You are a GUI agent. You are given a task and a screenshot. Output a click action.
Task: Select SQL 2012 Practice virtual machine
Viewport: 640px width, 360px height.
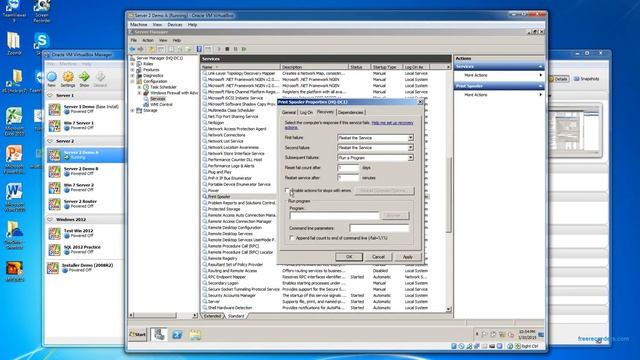(x=84, y=249)
